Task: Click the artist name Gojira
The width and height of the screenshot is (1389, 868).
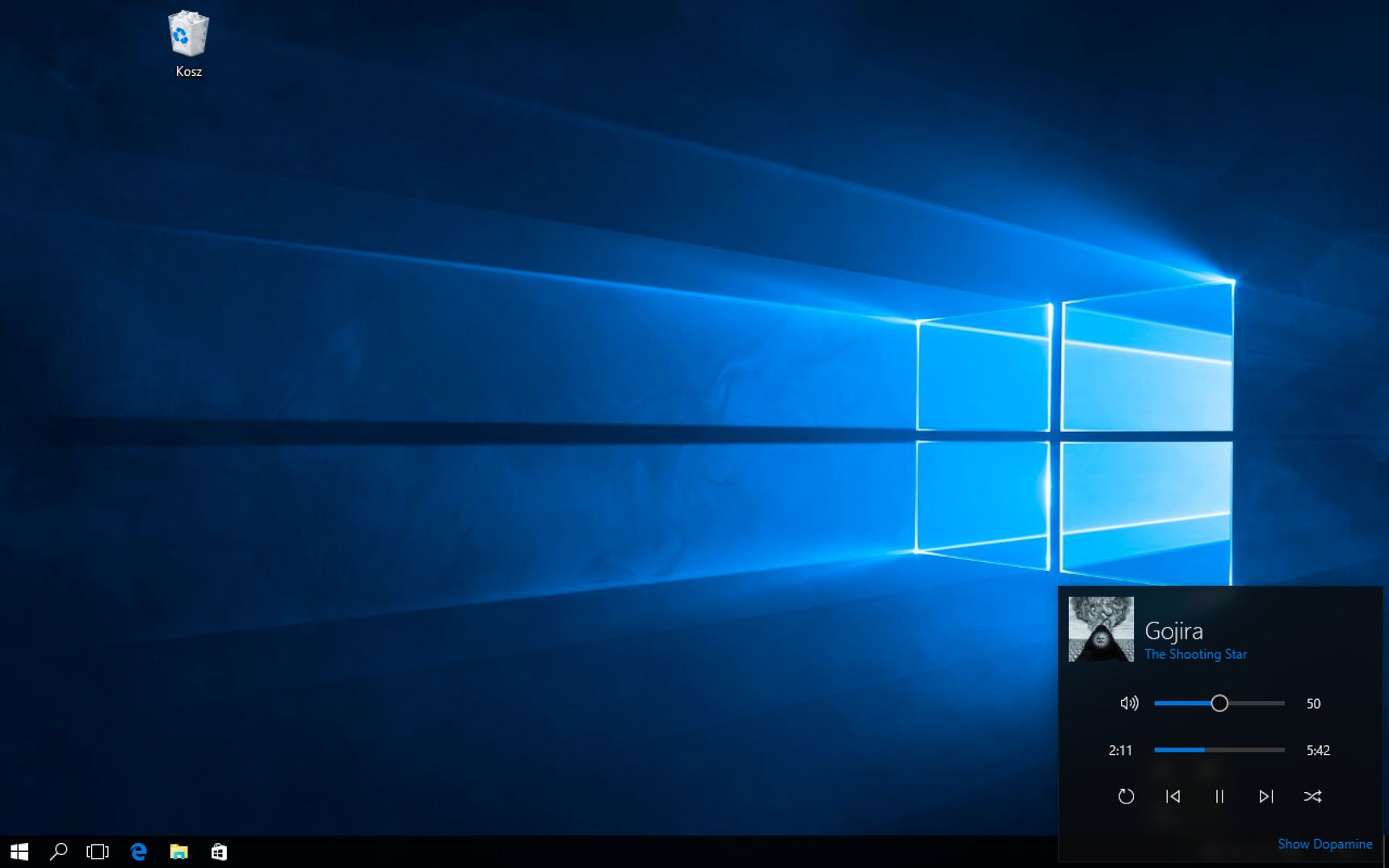Action: (x=1173, y=631)
